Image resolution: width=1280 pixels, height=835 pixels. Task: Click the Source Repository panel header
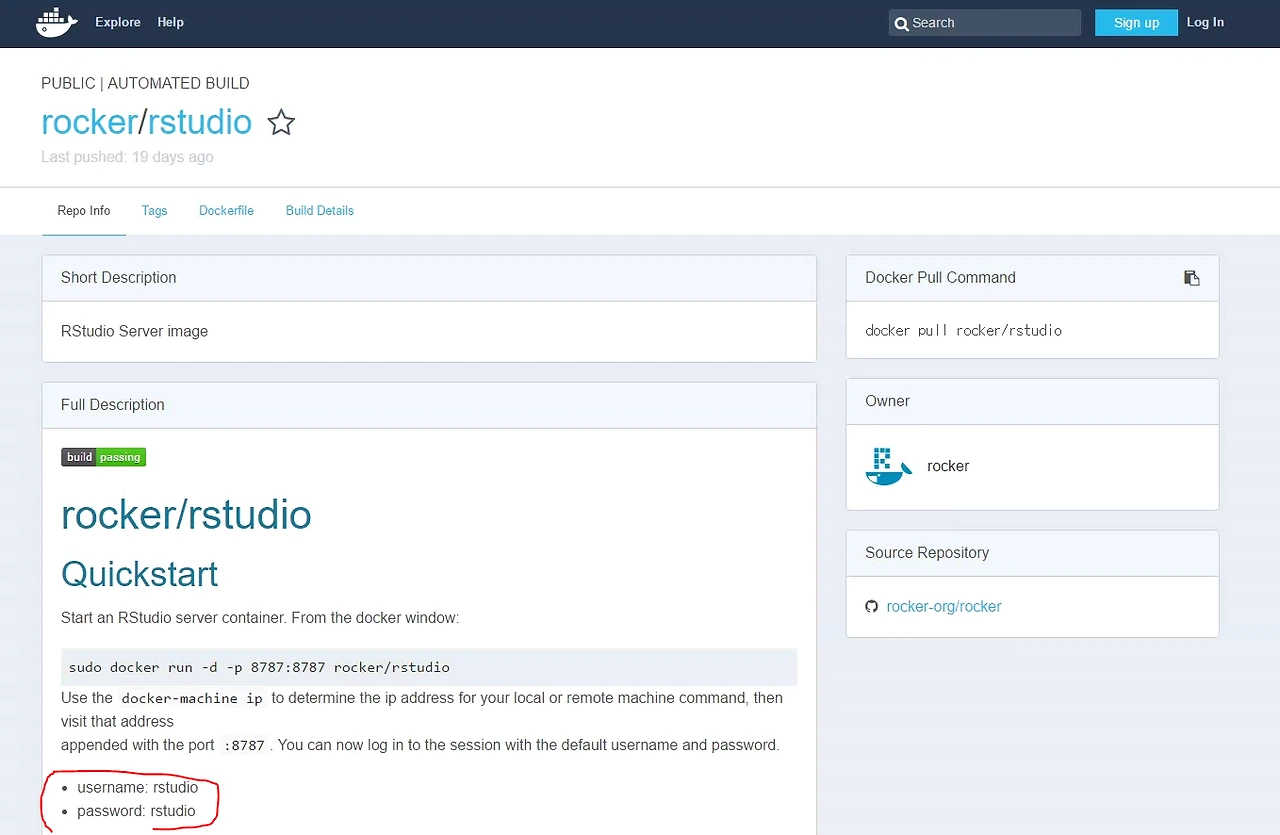(x=1032, y=553)
